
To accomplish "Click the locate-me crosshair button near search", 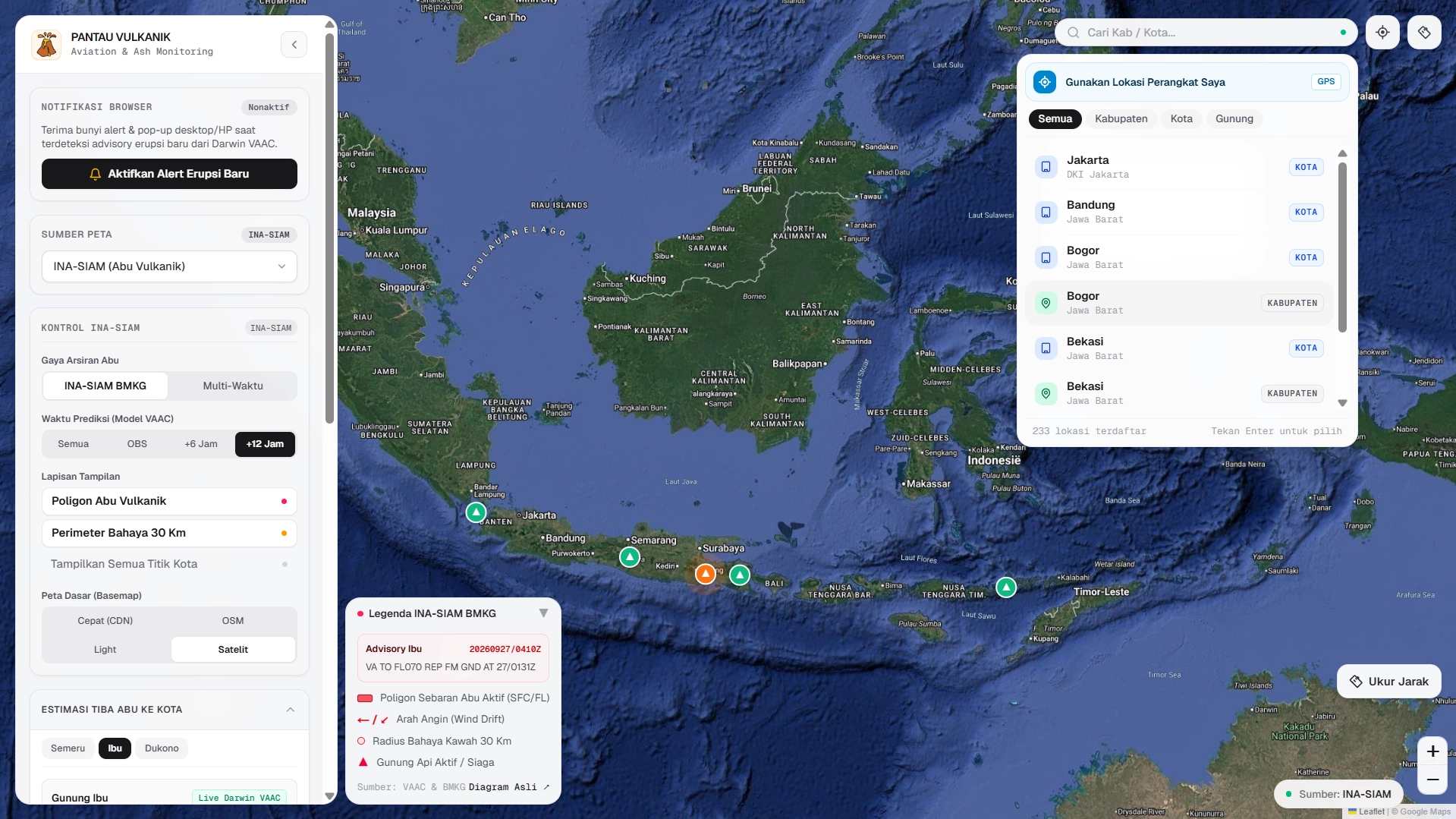I will coord(1382,33).
